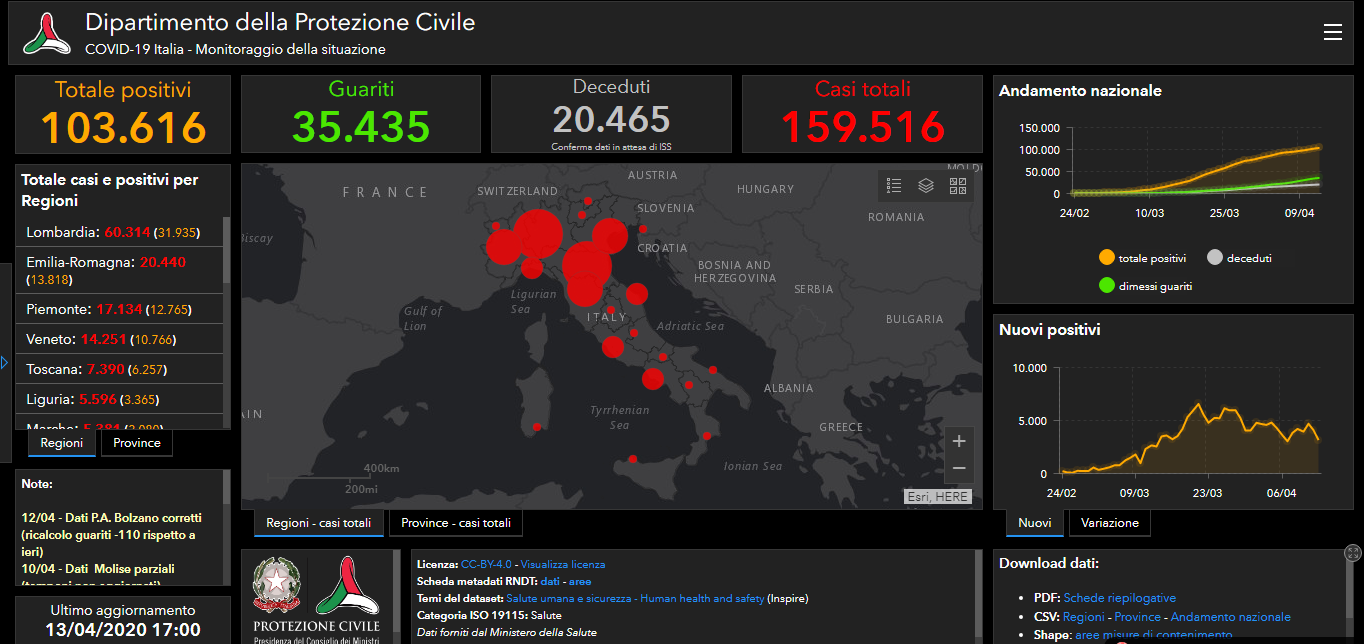This screenshot has width=1364, height=644.
Task: Open the basemap gallery grid icon
Action: pos(957,185)
